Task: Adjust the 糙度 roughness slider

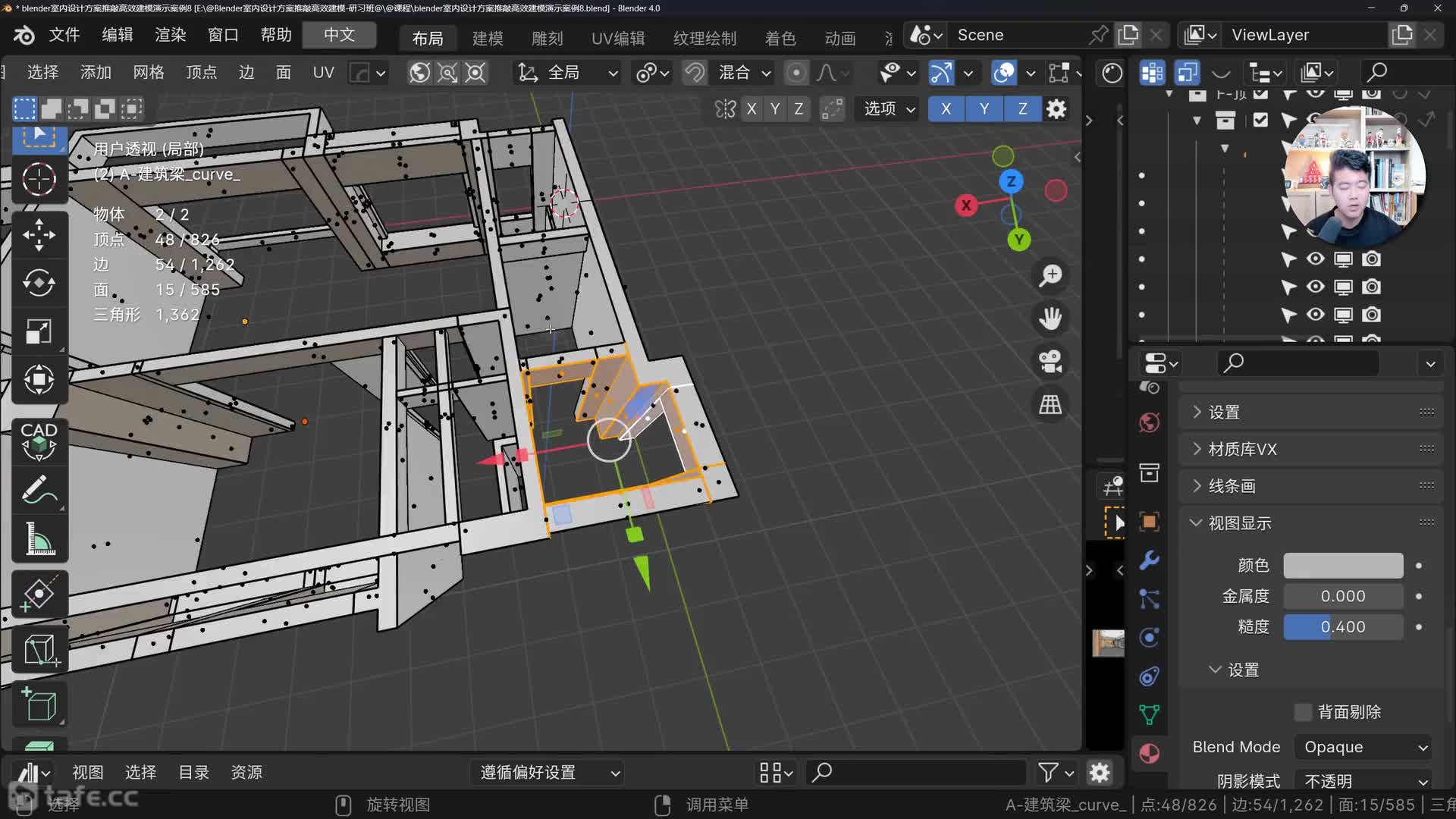Action: point(1342,627)
